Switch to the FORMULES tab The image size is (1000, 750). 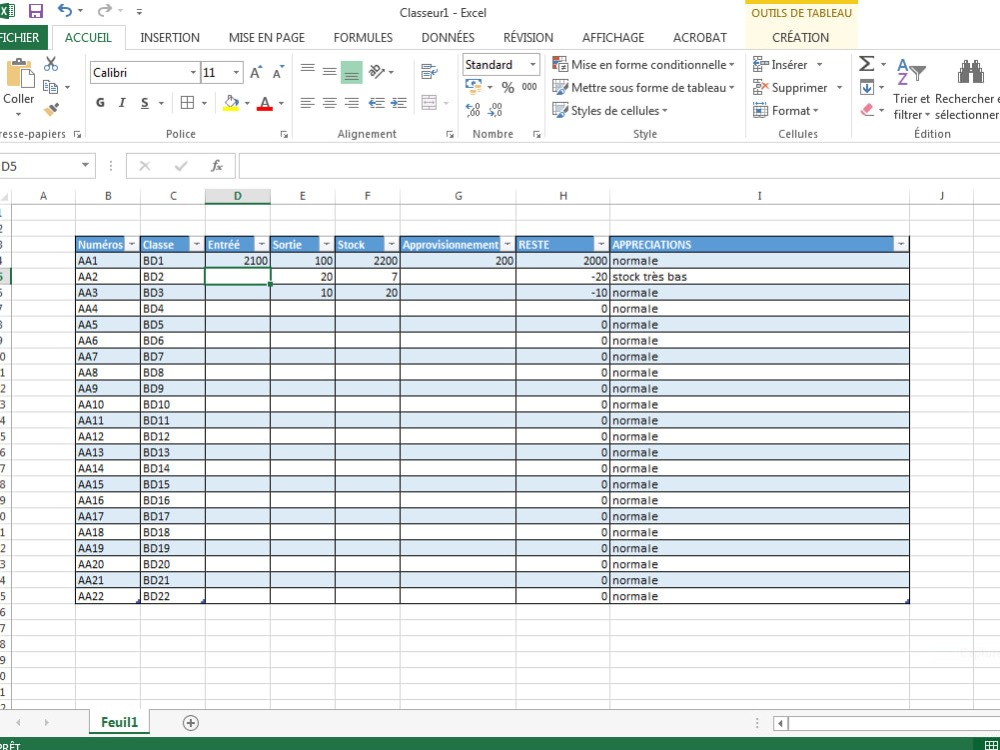click(363, 38)
